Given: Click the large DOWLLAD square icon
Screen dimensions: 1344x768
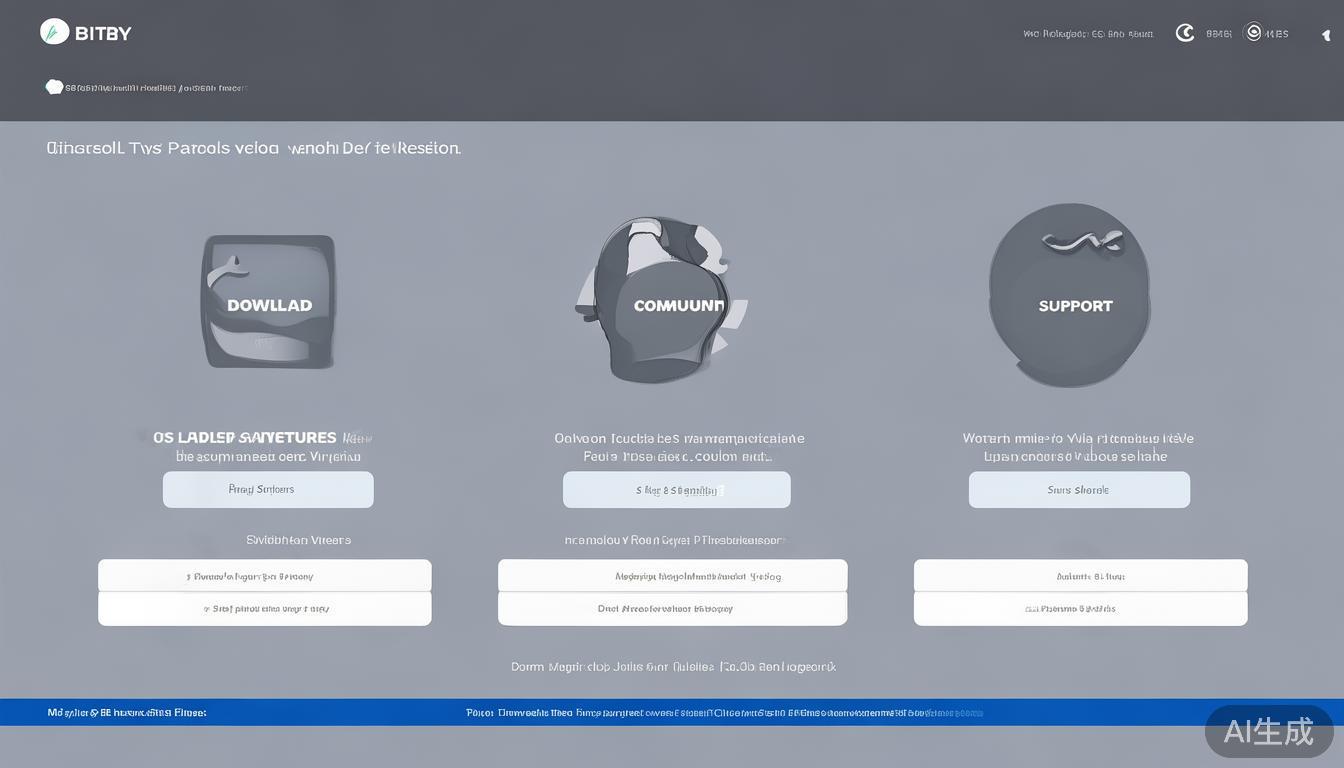Looking at the screenshot, I should pyautogui.click(x=268, y=302).
